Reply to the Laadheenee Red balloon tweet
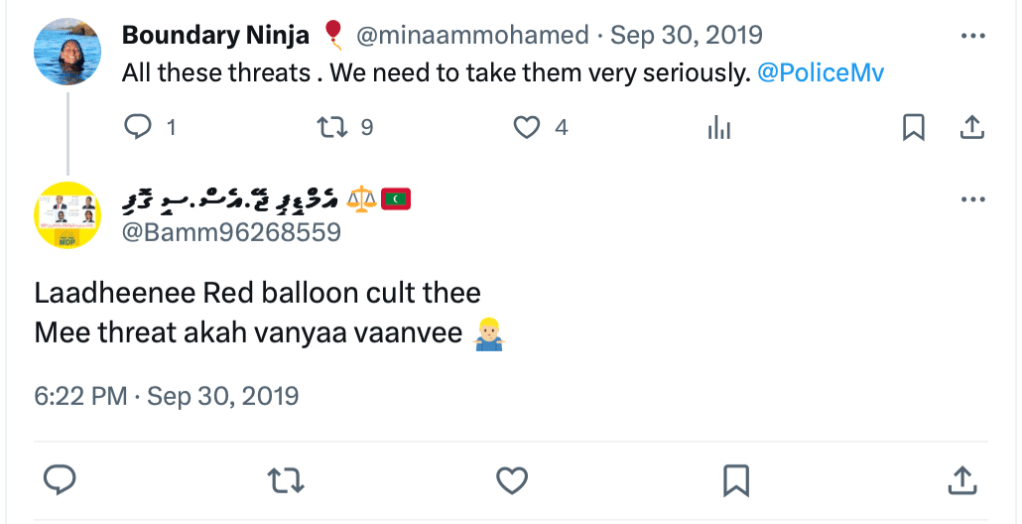 click(61, 480)
